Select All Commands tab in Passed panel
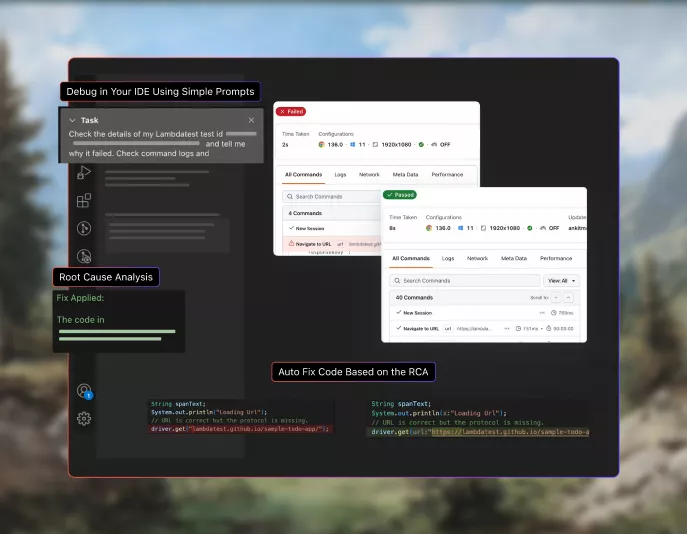Image resolution: width=687 pixels, height=534 pixels. (411, 258)
